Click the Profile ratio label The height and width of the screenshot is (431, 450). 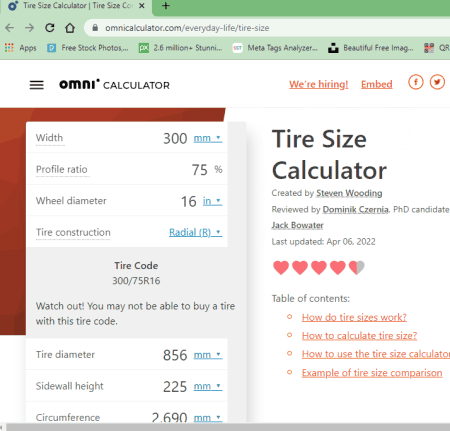pos(62,169)
